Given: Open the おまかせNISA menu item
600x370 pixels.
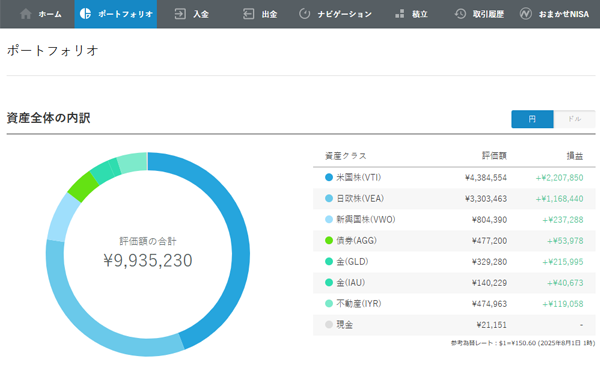Looking at the screenshot, I should point(564,15).
